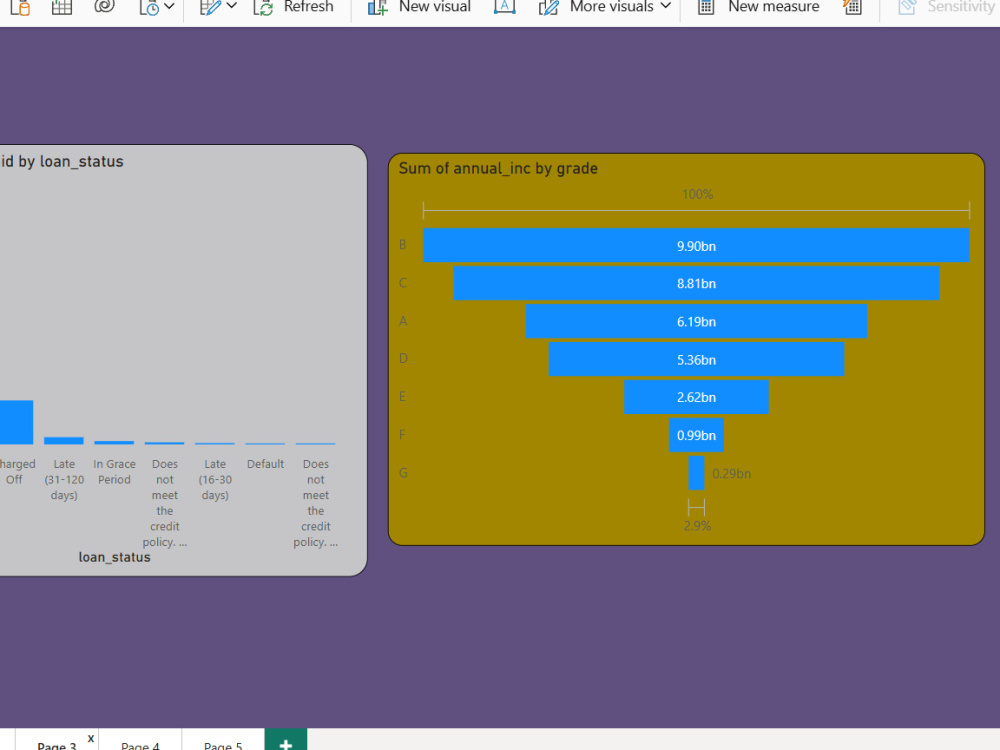Open the More visuals dropdown
Image resolution: width=1000 pixels, height=750 pixels.
(605, 7)
